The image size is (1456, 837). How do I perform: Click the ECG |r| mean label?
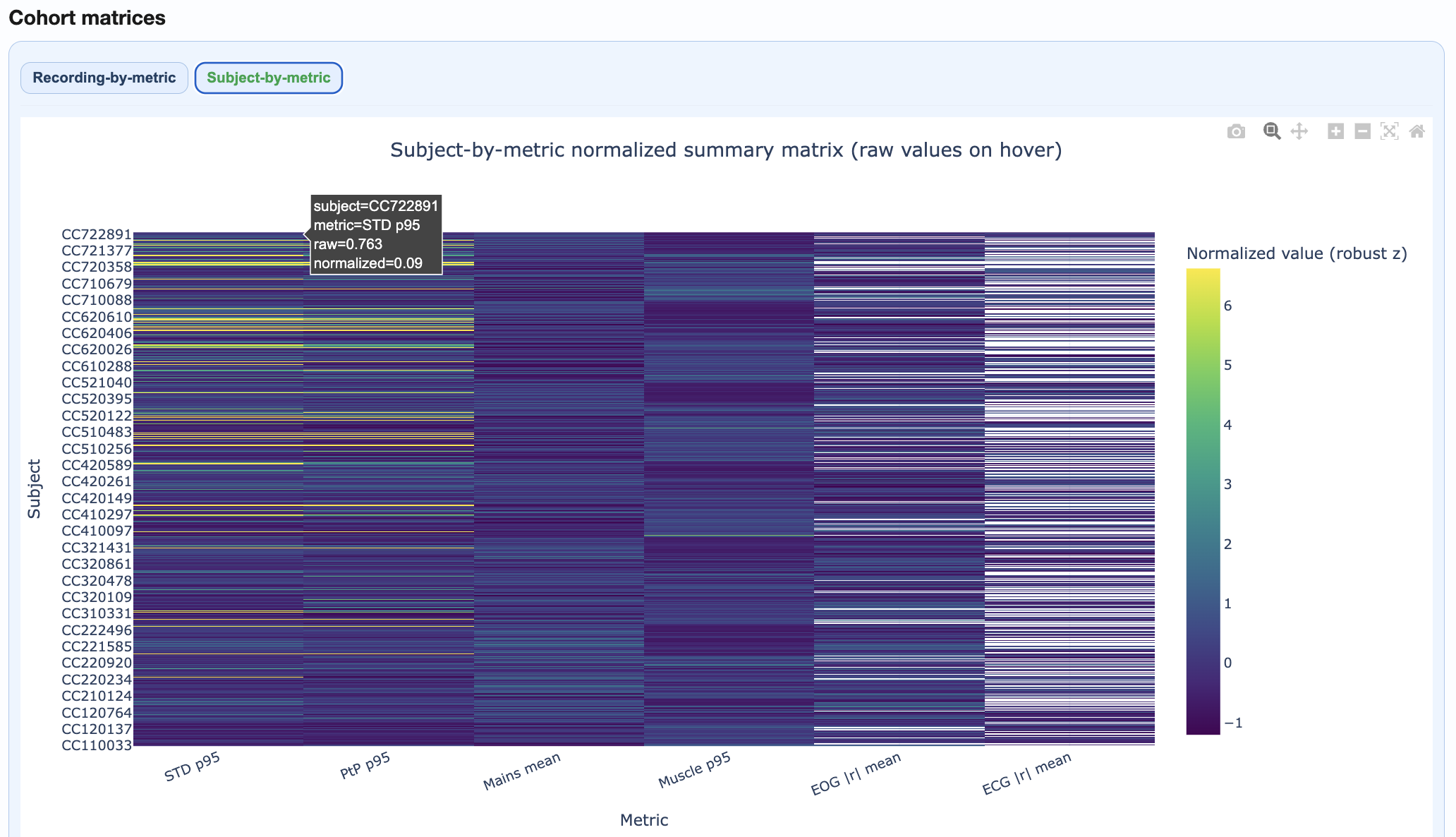(1026, 774)
